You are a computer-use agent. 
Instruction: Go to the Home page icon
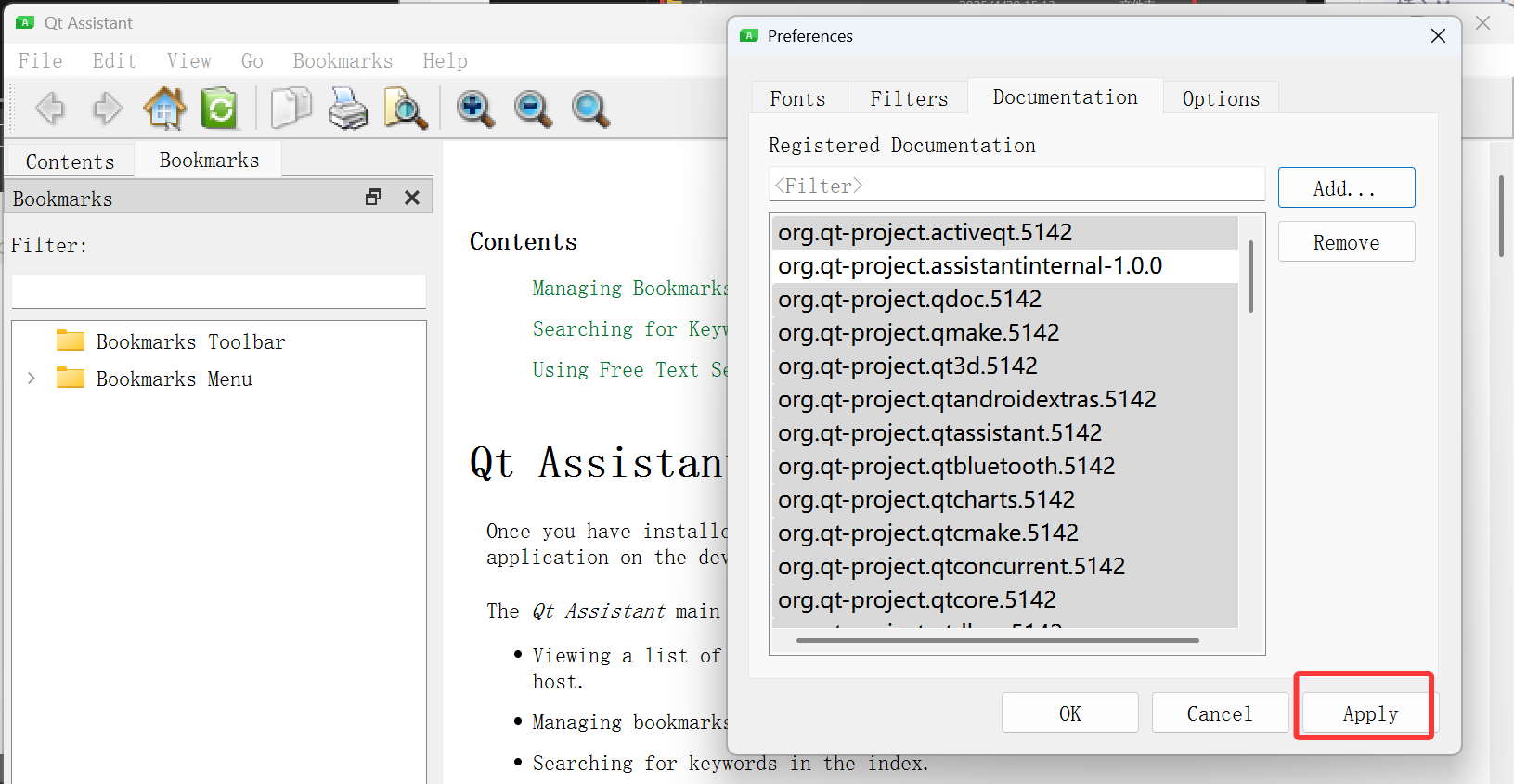point(164,109)
